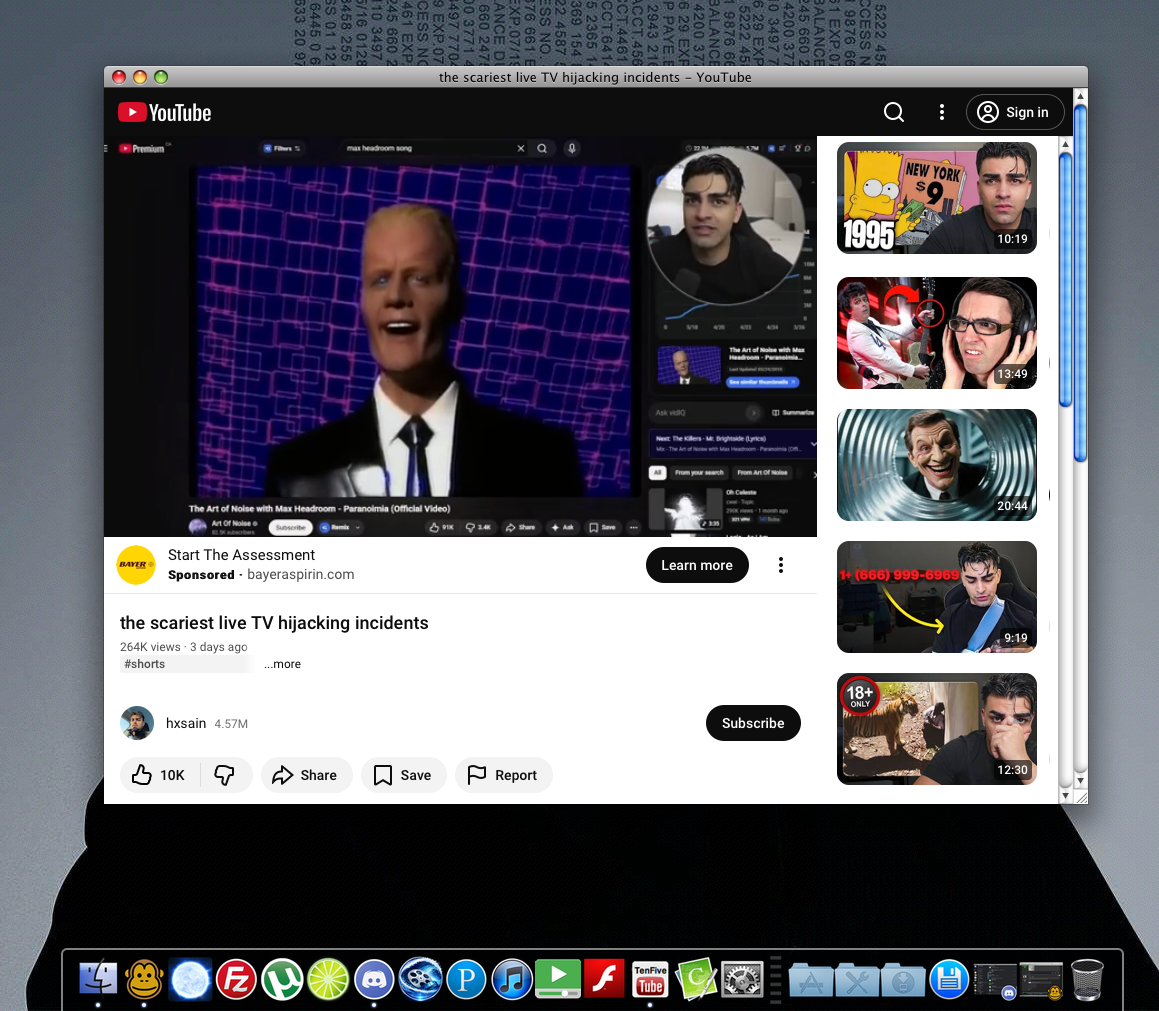Open the monkey face app in dock
Image resolution: width=1159 pixels, height=1011 pixels.
coord(143,978)
